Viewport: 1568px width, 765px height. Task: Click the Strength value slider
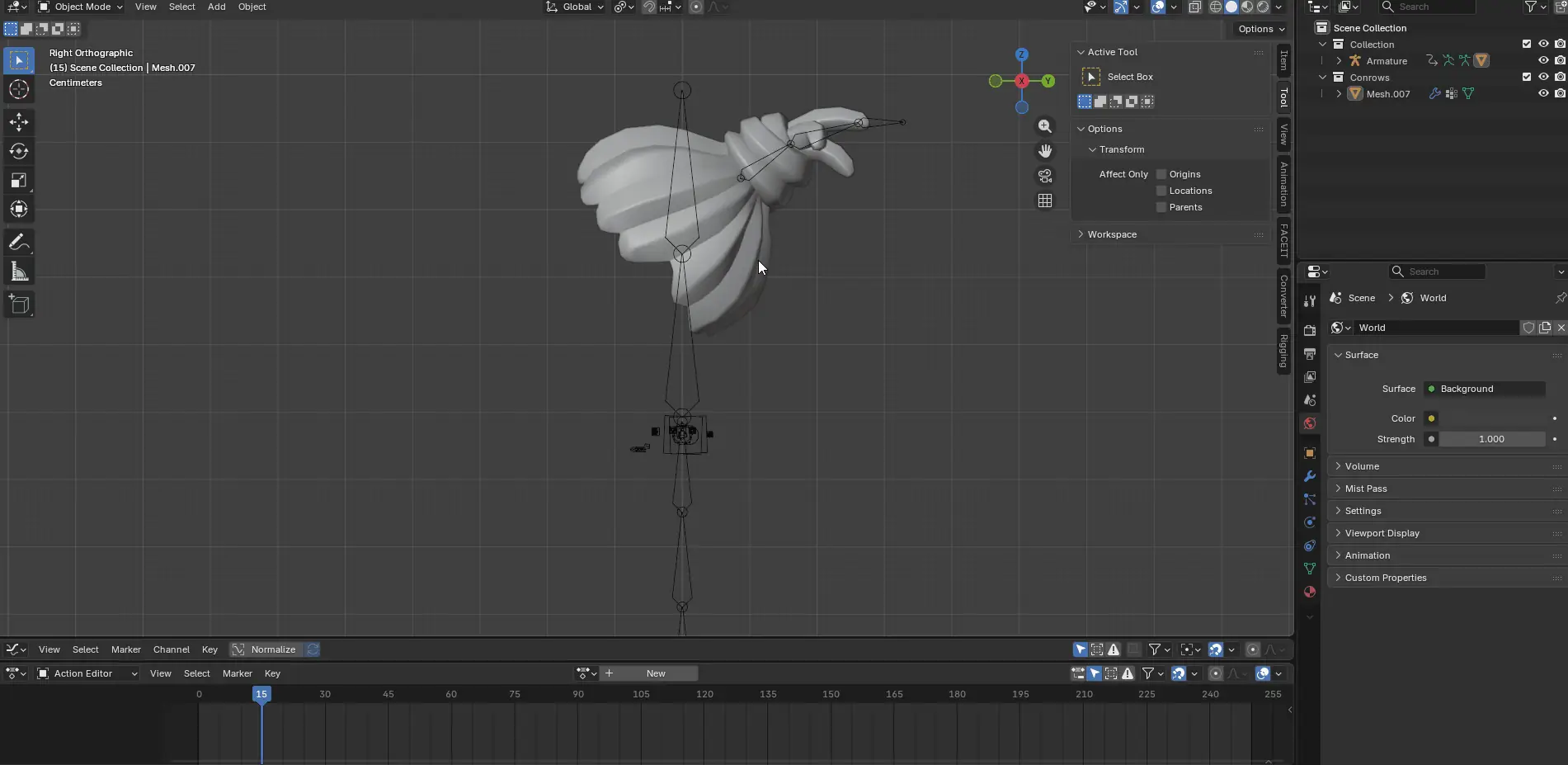(1493, 439)
